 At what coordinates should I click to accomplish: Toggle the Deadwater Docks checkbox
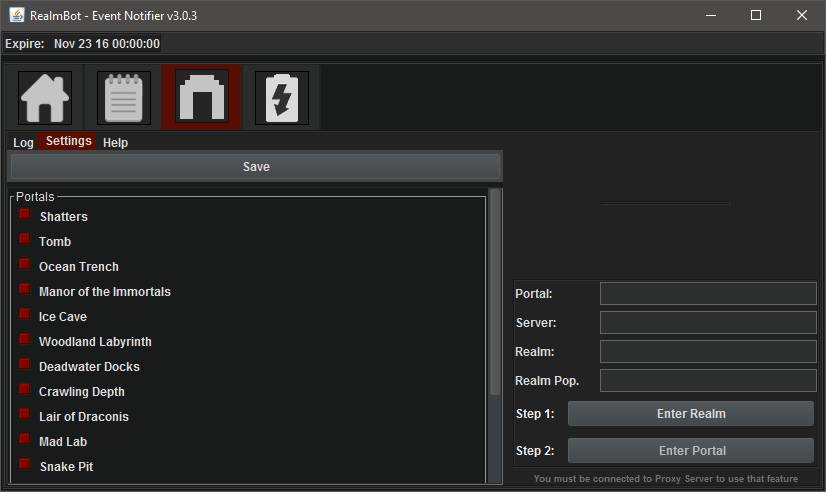pos(25,364)
